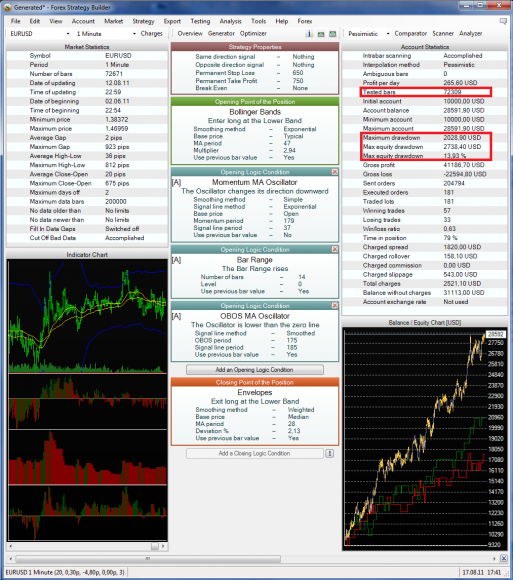Open the Tools menu
Screen dimensions: 513x580
point(259,21)
